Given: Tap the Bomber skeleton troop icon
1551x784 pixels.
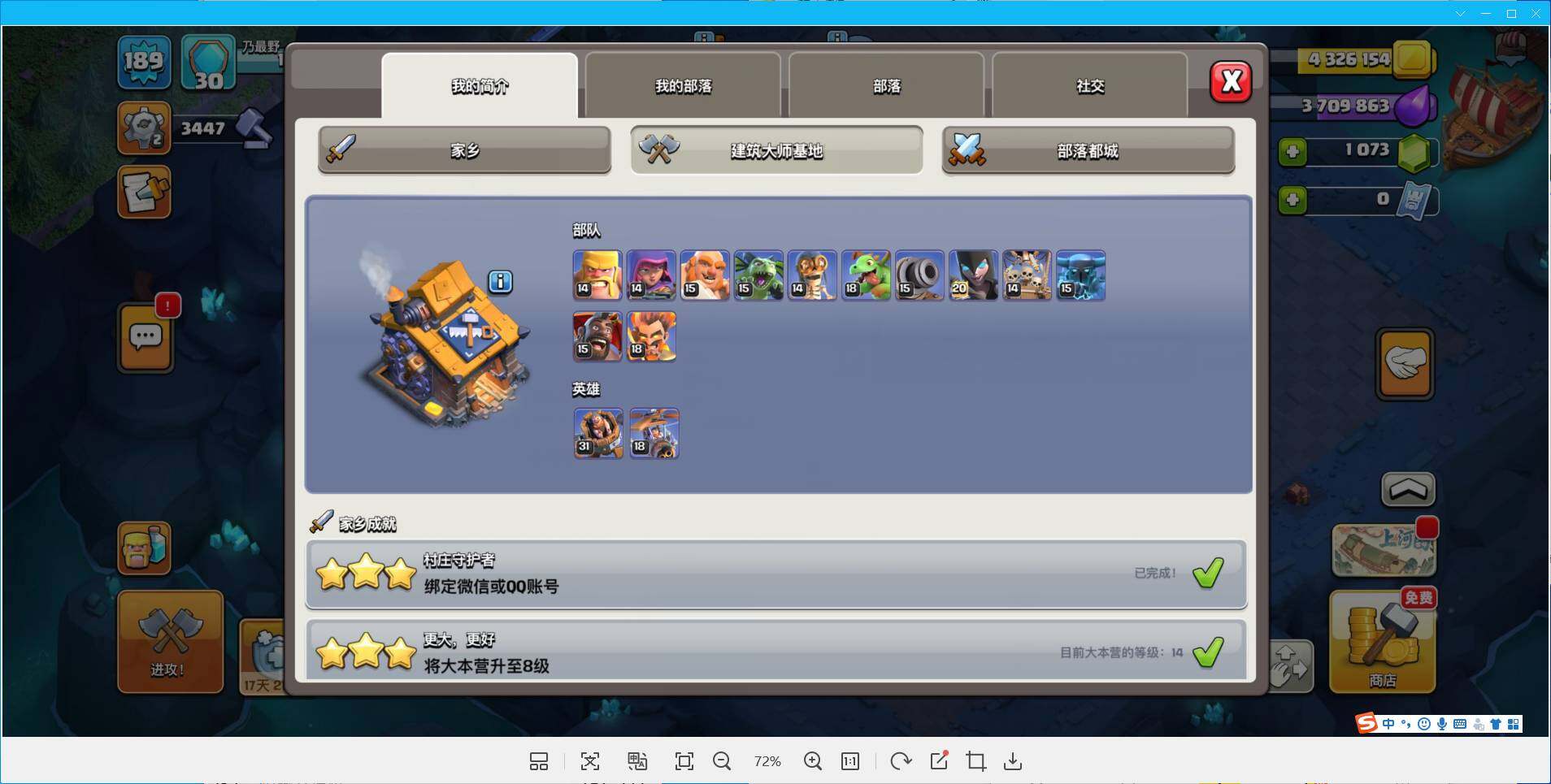Looking at the screenshot, I should click(812, 275).
